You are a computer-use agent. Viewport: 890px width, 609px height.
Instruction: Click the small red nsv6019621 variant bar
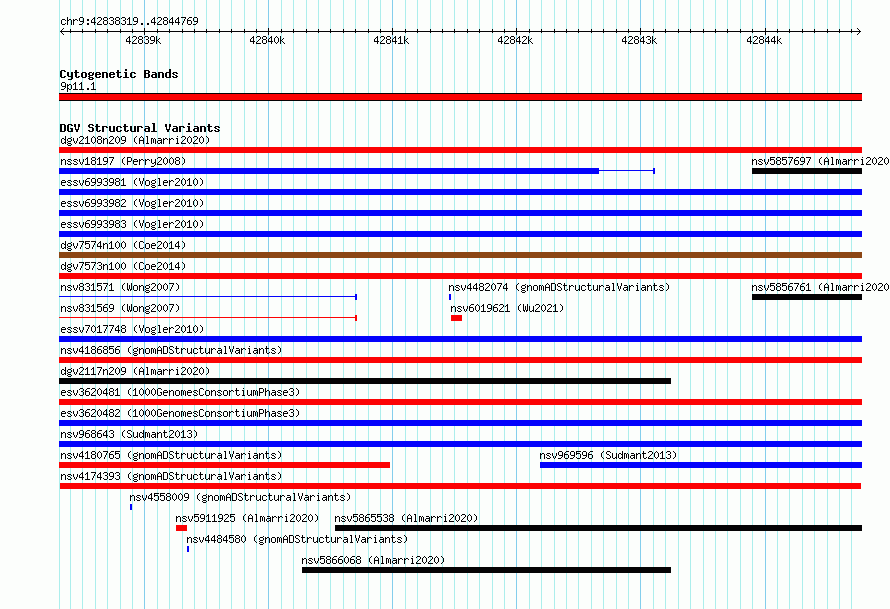click(456, 318)
